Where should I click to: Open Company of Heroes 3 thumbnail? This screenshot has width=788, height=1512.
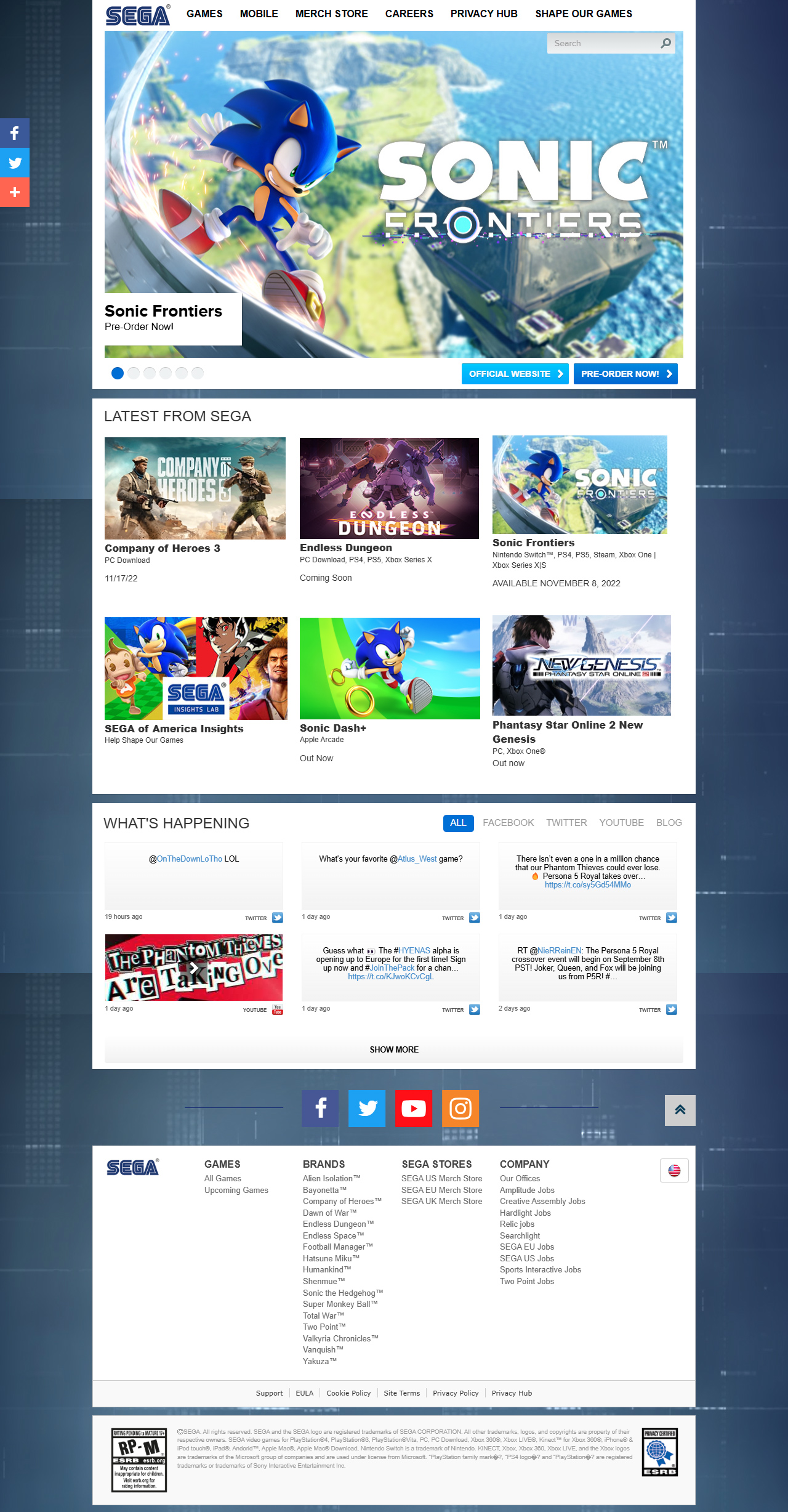coord(195,488)
